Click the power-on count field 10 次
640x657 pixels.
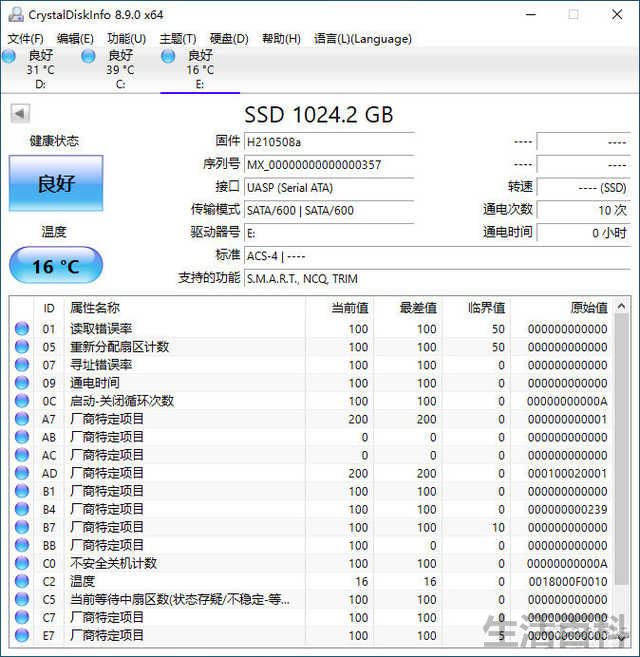tap(583, 210)
